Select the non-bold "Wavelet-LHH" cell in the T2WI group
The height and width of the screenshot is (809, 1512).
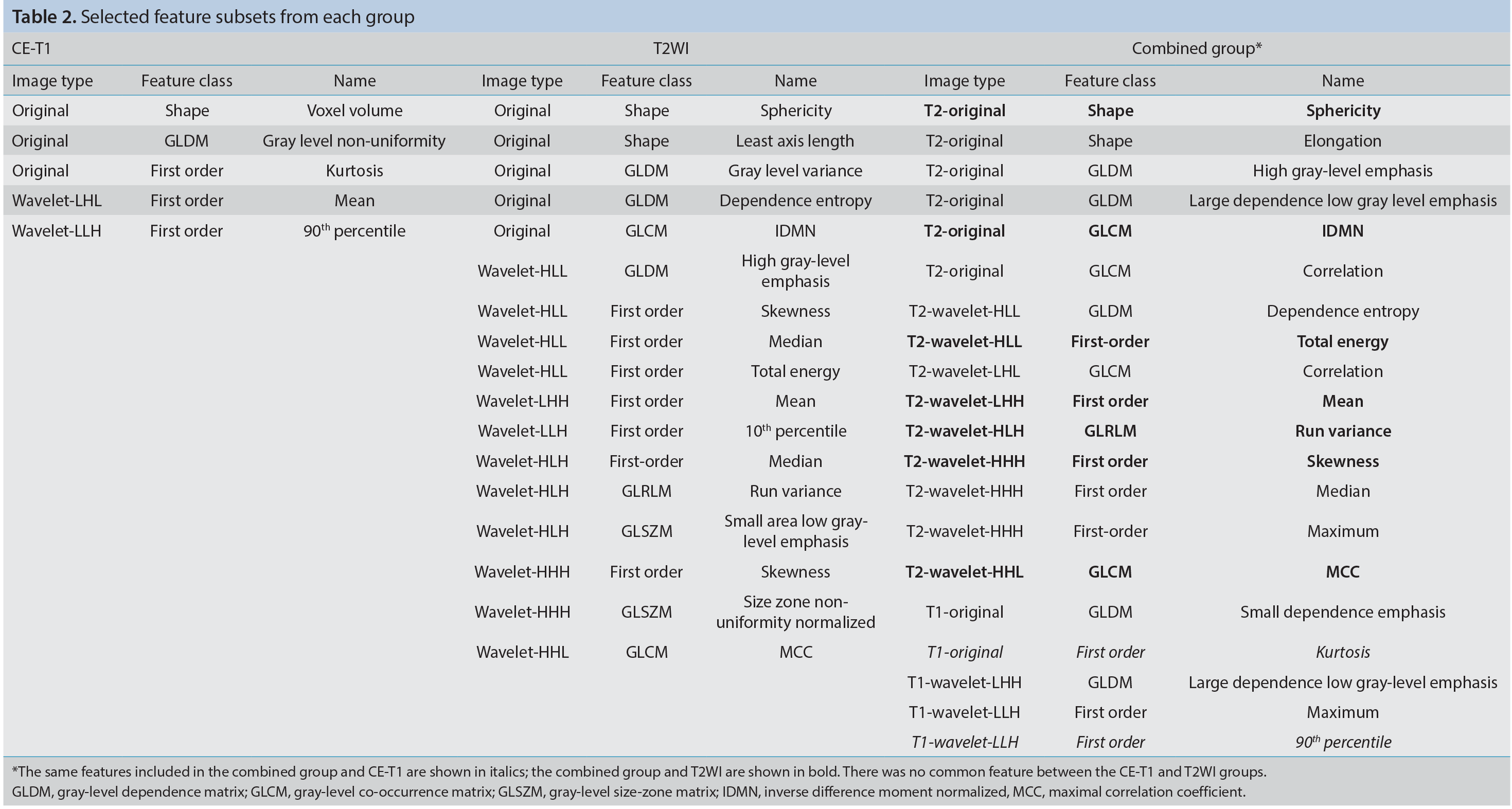(x=522, y=401)
